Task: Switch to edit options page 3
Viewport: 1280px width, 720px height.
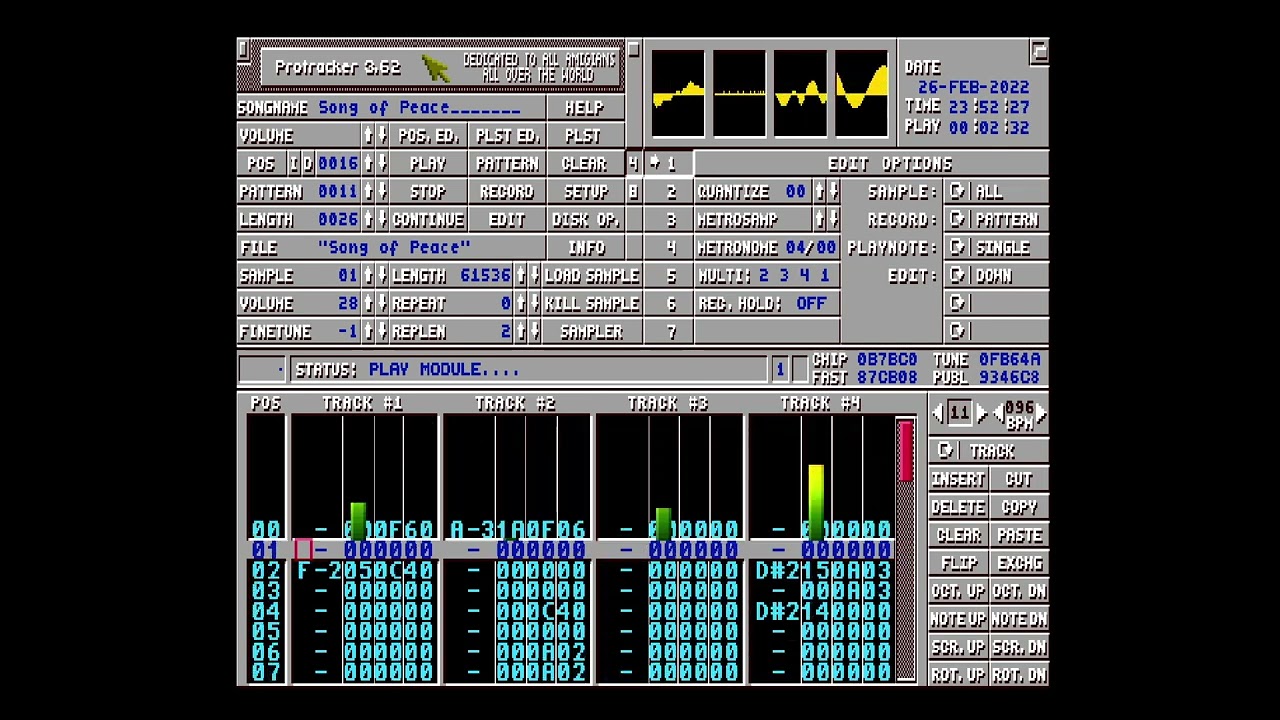Action: point(668,220)
